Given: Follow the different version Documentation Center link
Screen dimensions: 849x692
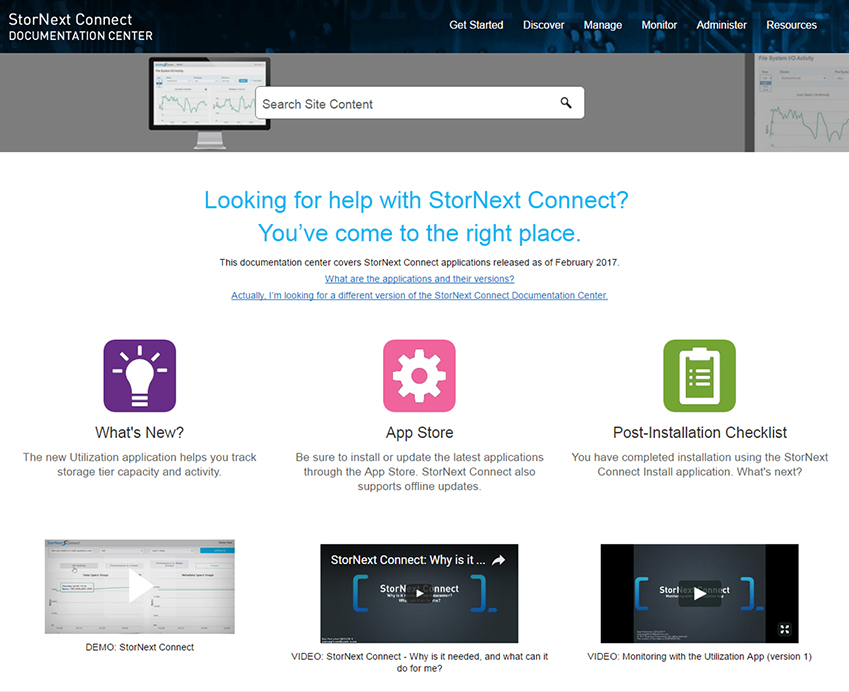Looking at the screenshot, I should click(x=420, y=295).
